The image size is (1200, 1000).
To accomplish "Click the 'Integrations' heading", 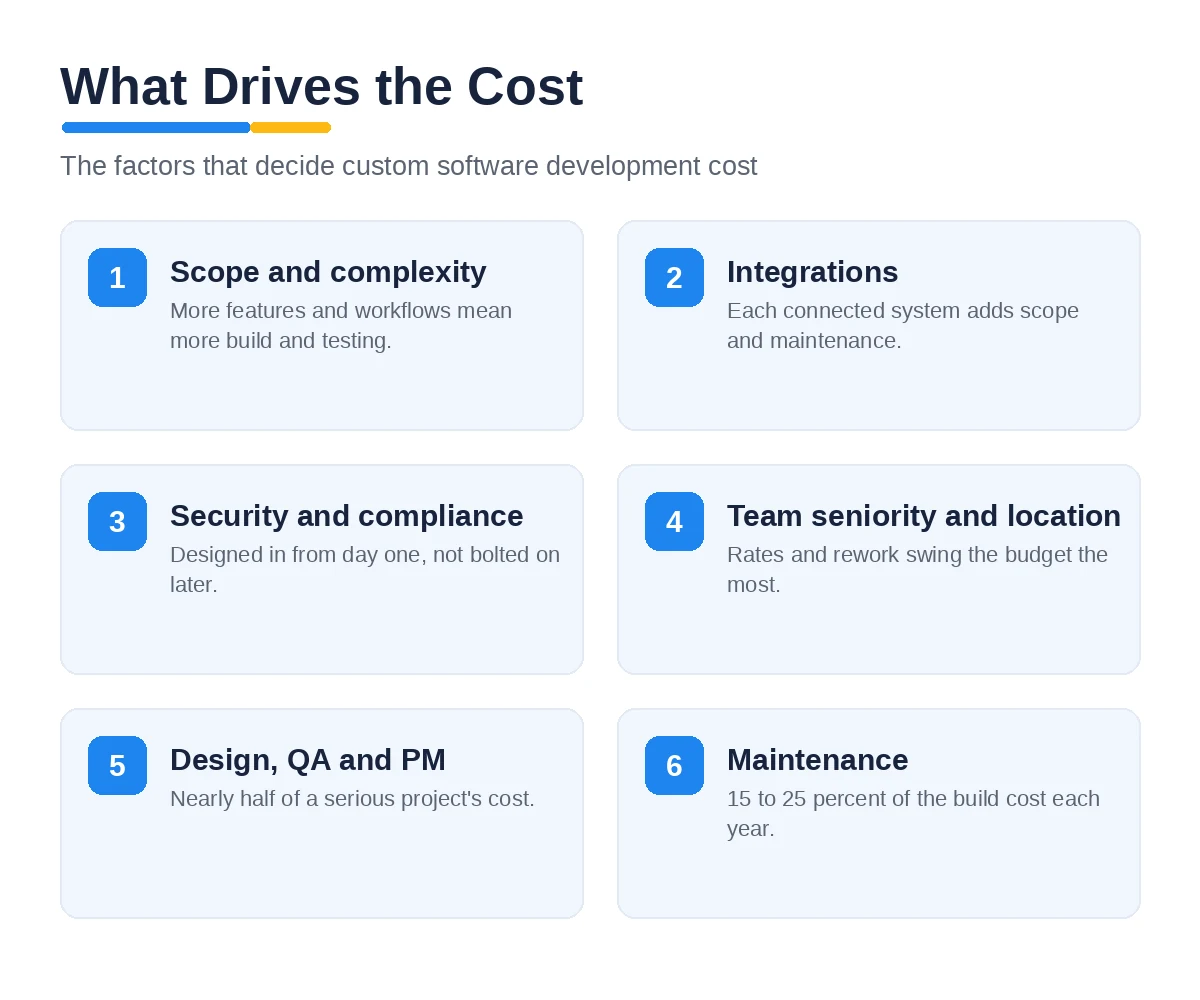I will [x=812, y=272].
